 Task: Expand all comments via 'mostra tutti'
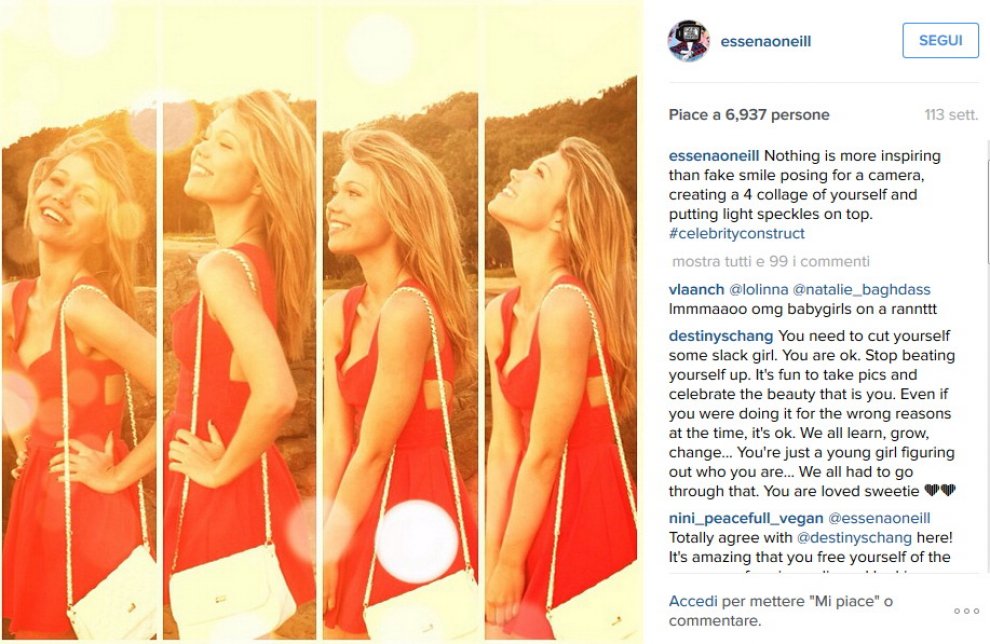[771, 261]
